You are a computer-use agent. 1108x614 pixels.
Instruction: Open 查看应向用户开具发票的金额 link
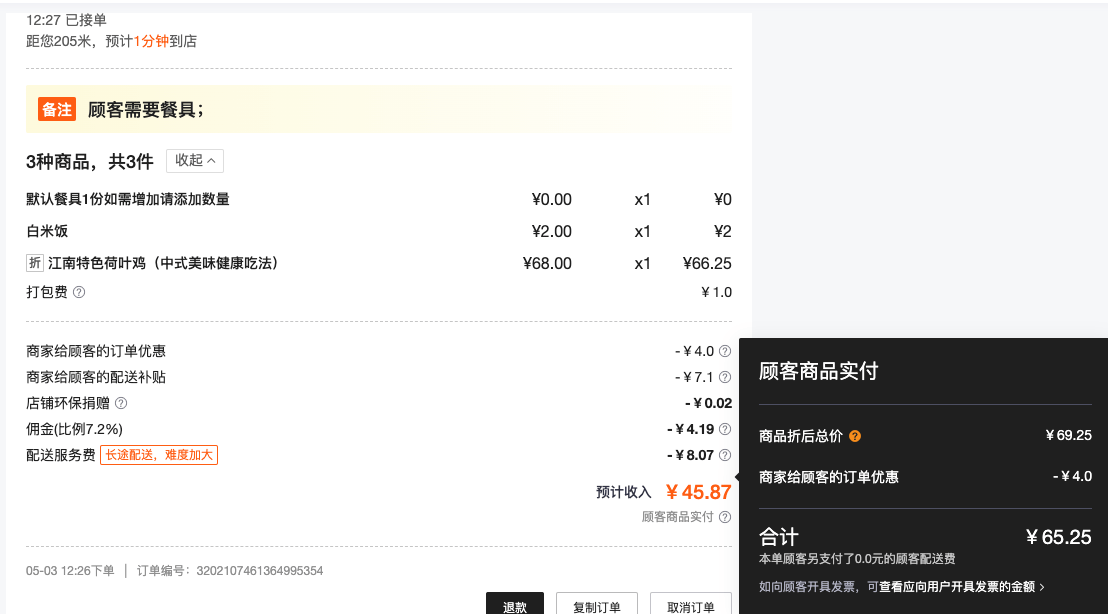957,586
